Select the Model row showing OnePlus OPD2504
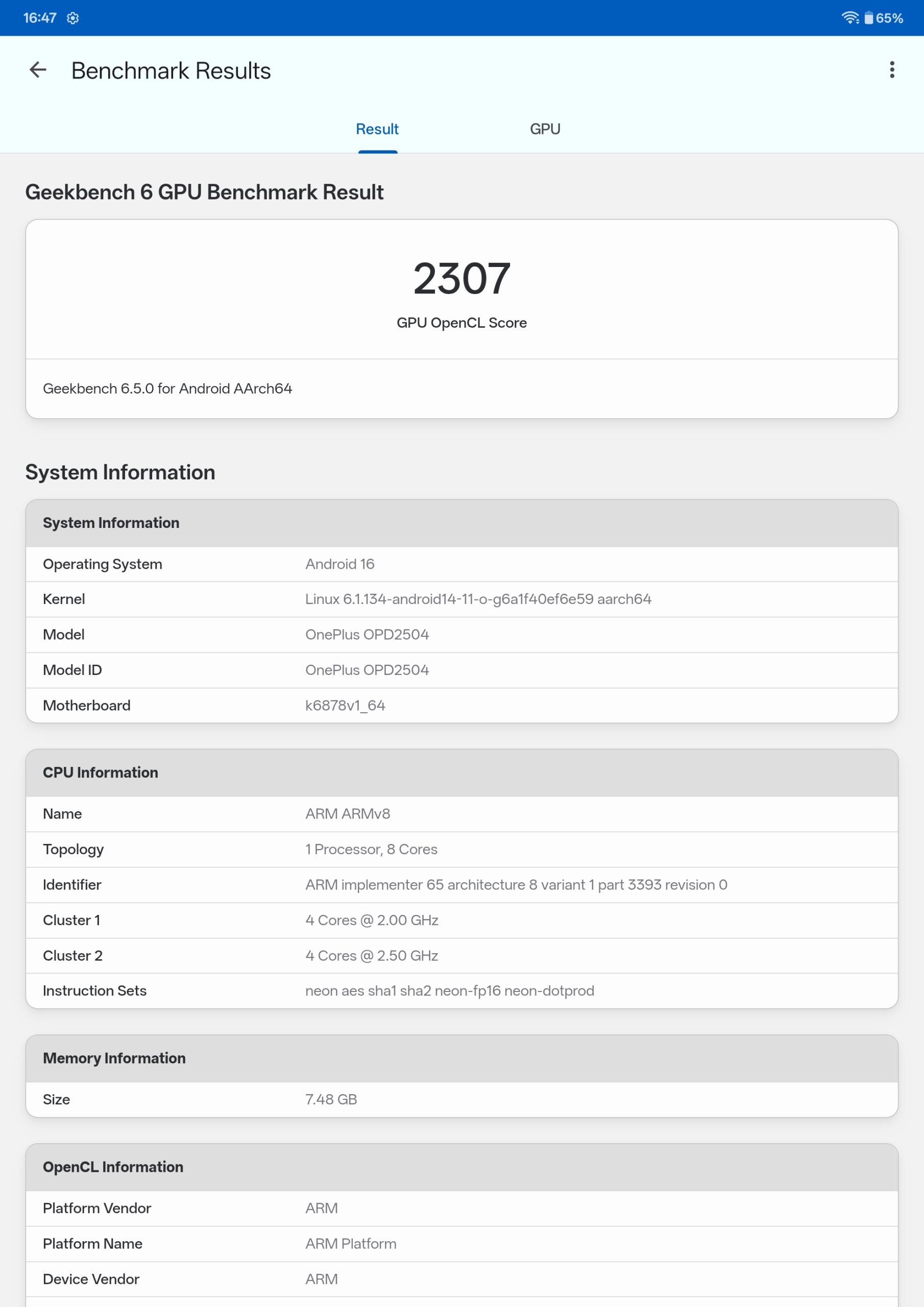 tap(461, 634)
